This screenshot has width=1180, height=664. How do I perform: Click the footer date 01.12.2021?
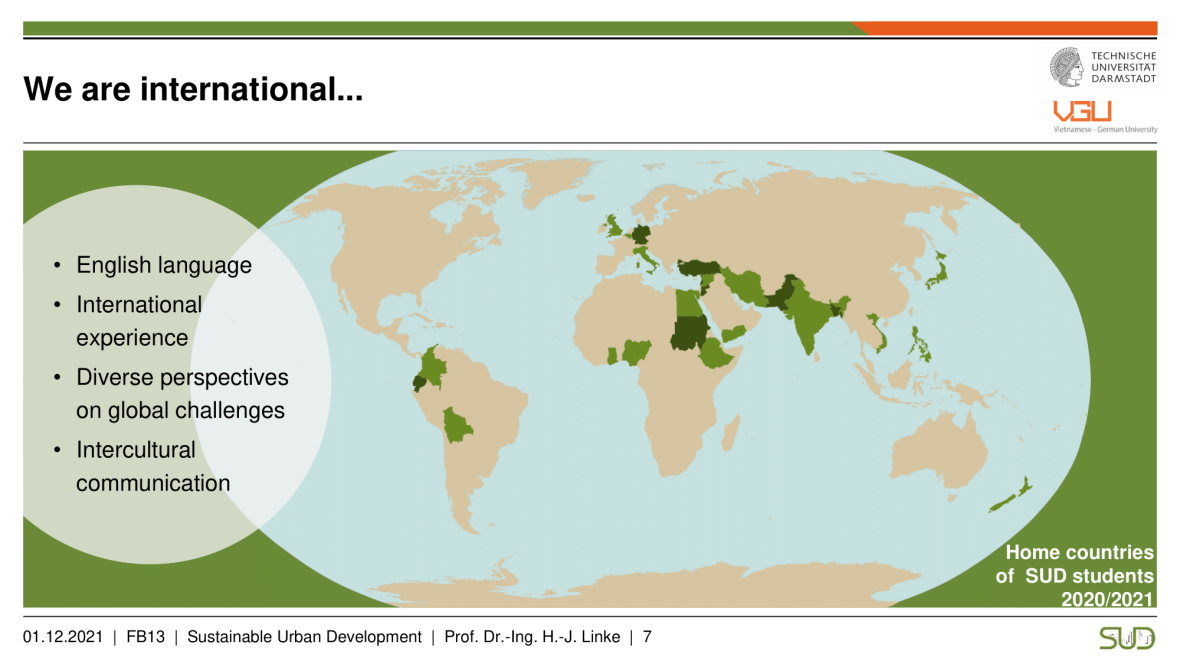(x=63, y=637)
